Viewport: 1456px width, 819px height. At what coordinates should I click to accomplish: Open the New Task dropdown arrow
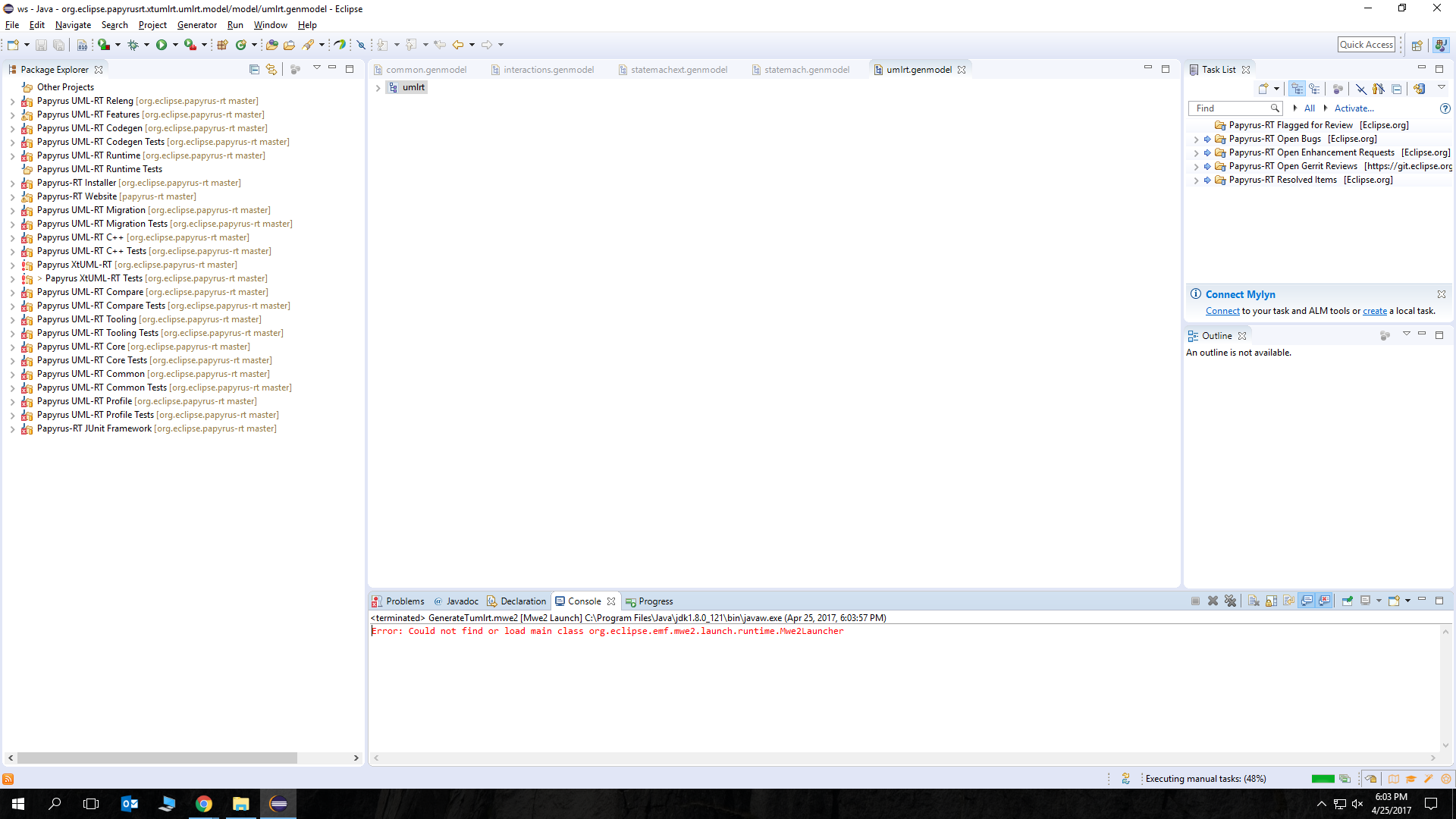point(1276,89)
